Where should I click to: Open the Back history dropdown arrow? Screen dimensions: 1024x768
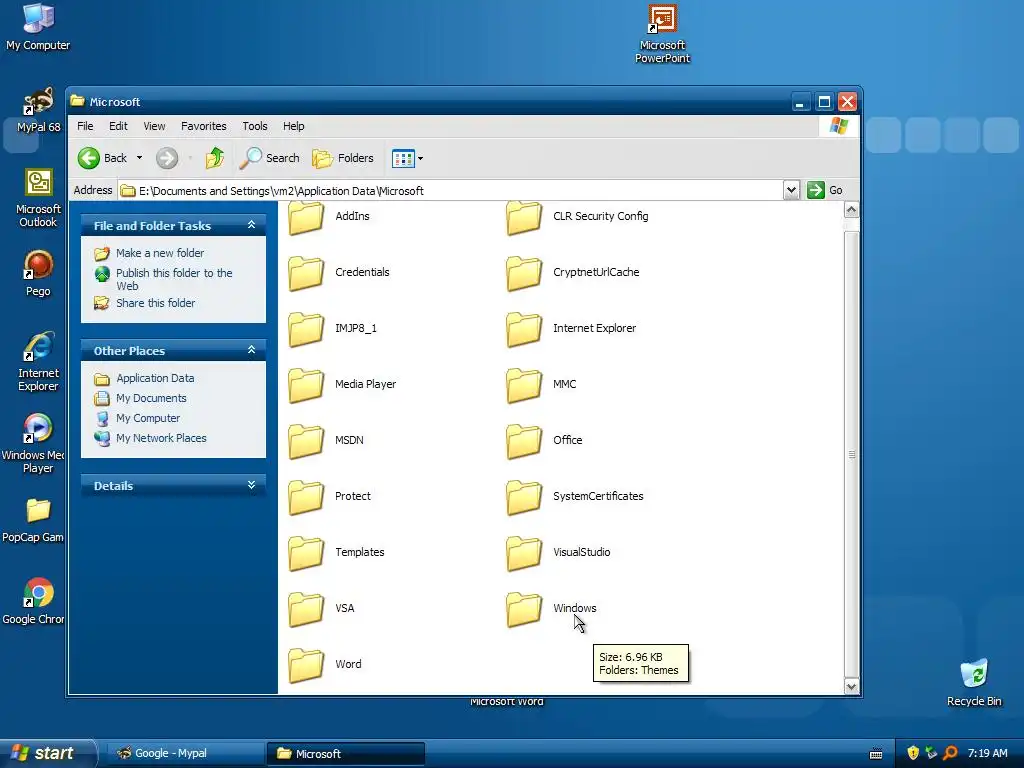coord(139,158)
